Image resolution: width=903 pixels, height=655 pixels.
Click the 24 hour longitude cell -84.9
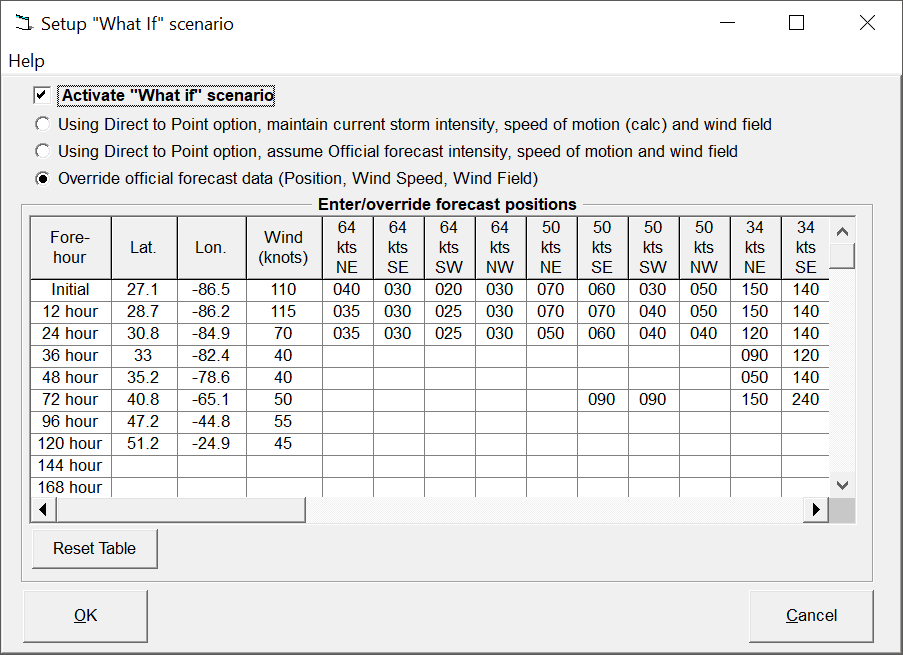point(211,333)
